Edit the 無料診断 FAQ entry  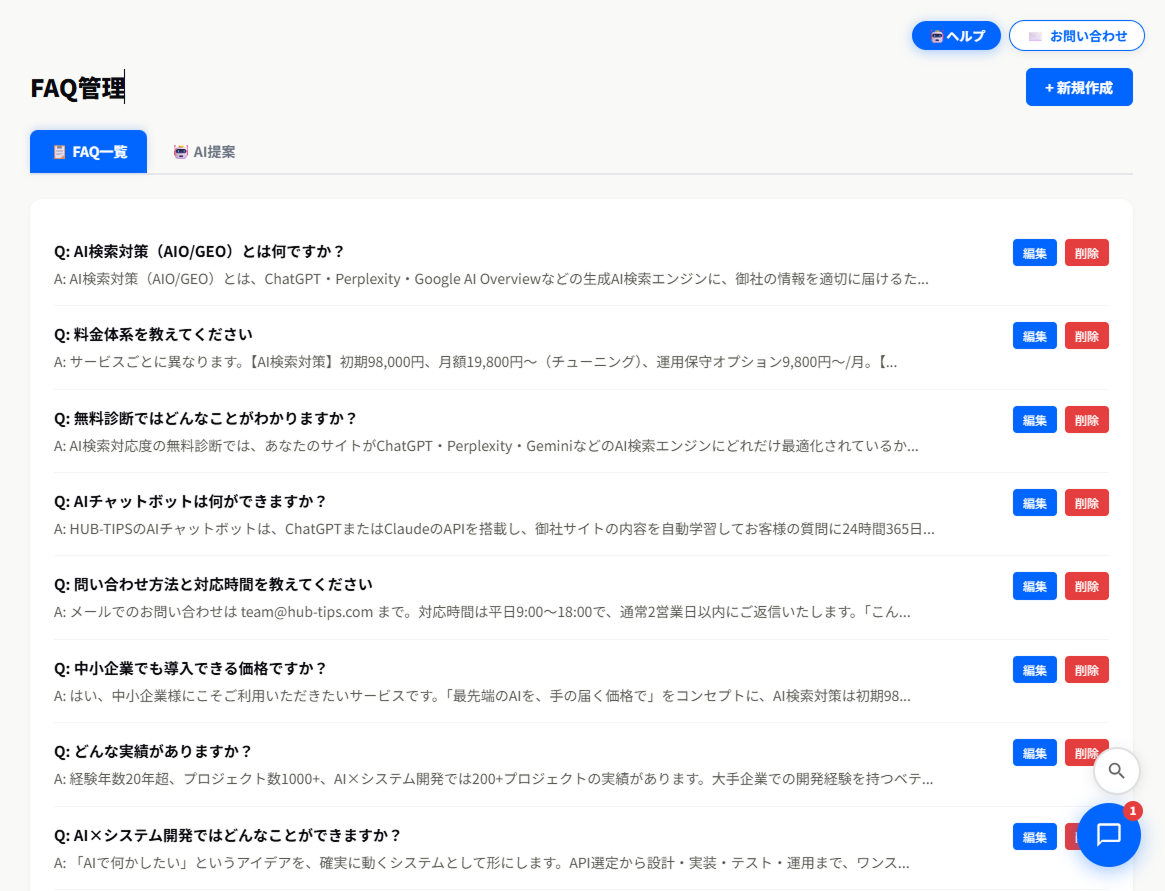tap(1034, 419)
